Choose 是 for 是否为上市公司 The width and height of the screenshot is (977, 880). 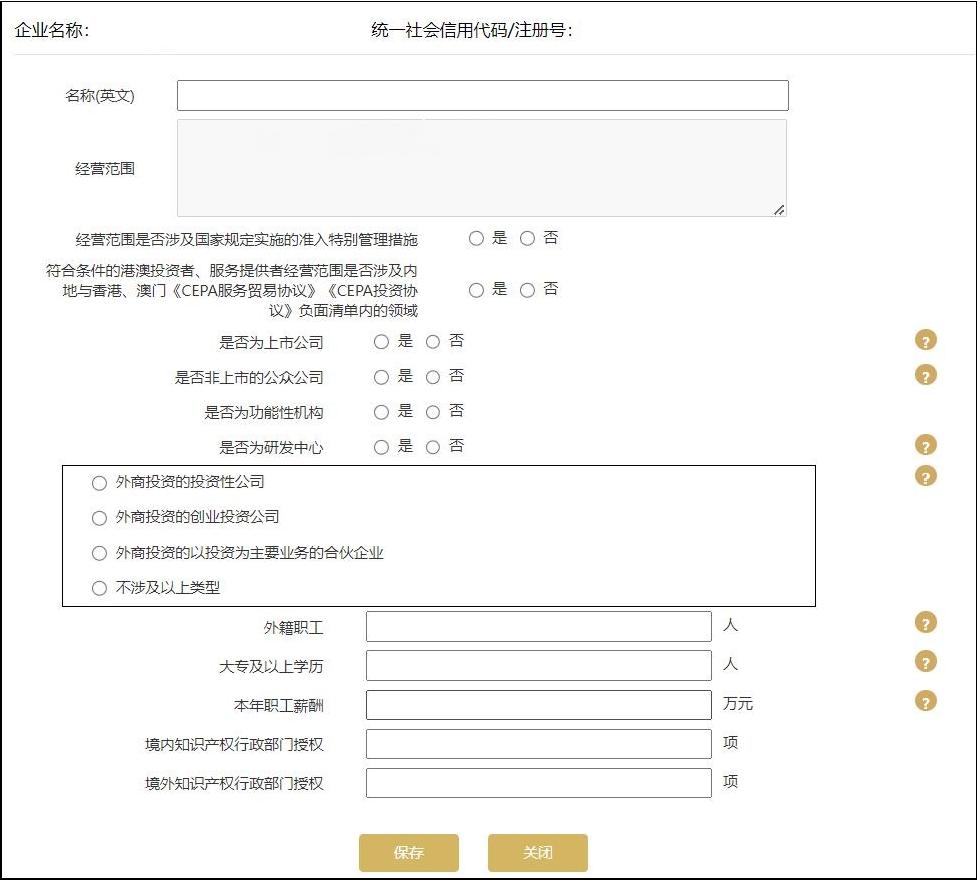(x=381, y=341)
